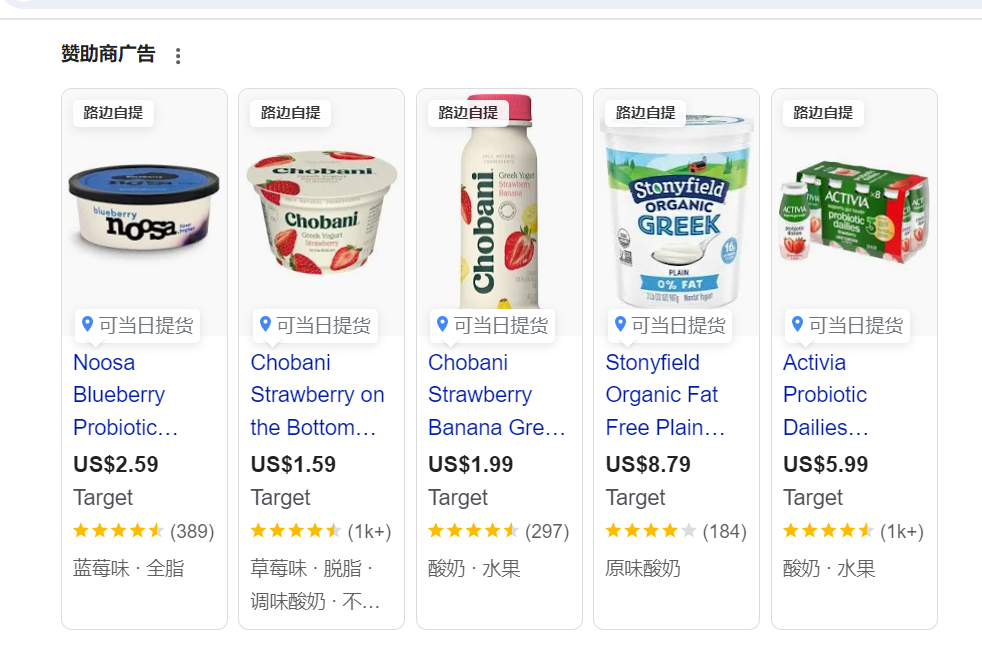
Task: Open the Chobani drink bottle product image
Action: [x=499, y=202]
